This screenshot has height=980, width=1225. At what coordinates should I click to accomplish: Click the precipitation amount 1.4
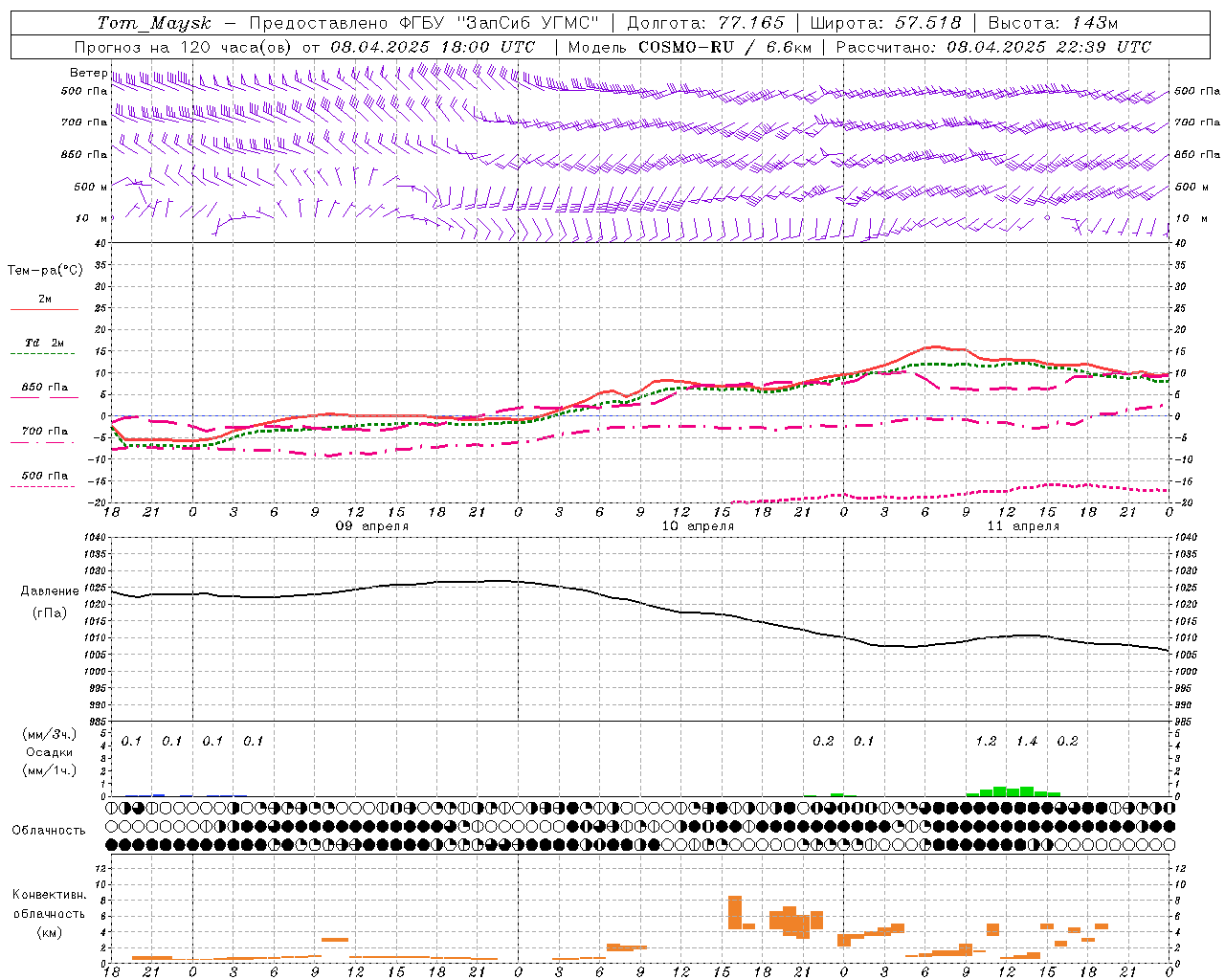click(1027, 741)
